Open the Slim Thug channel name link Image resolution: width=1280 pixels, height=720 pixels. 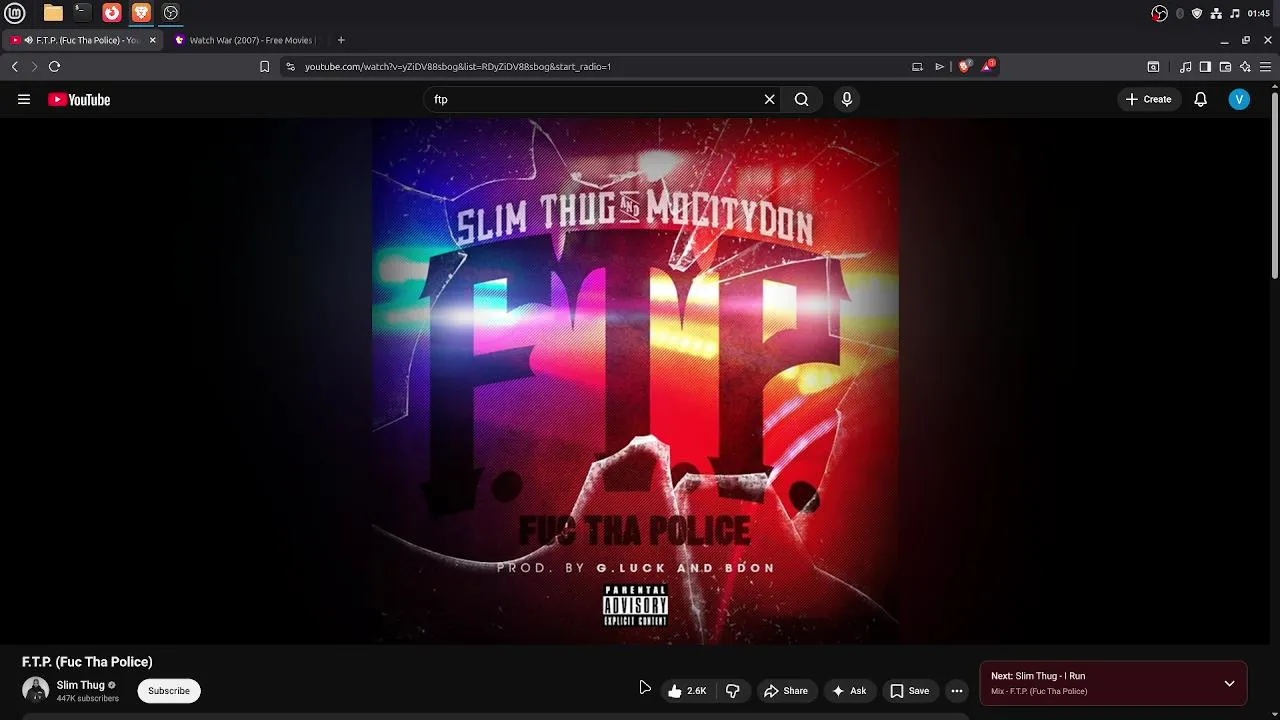[80, 685]
